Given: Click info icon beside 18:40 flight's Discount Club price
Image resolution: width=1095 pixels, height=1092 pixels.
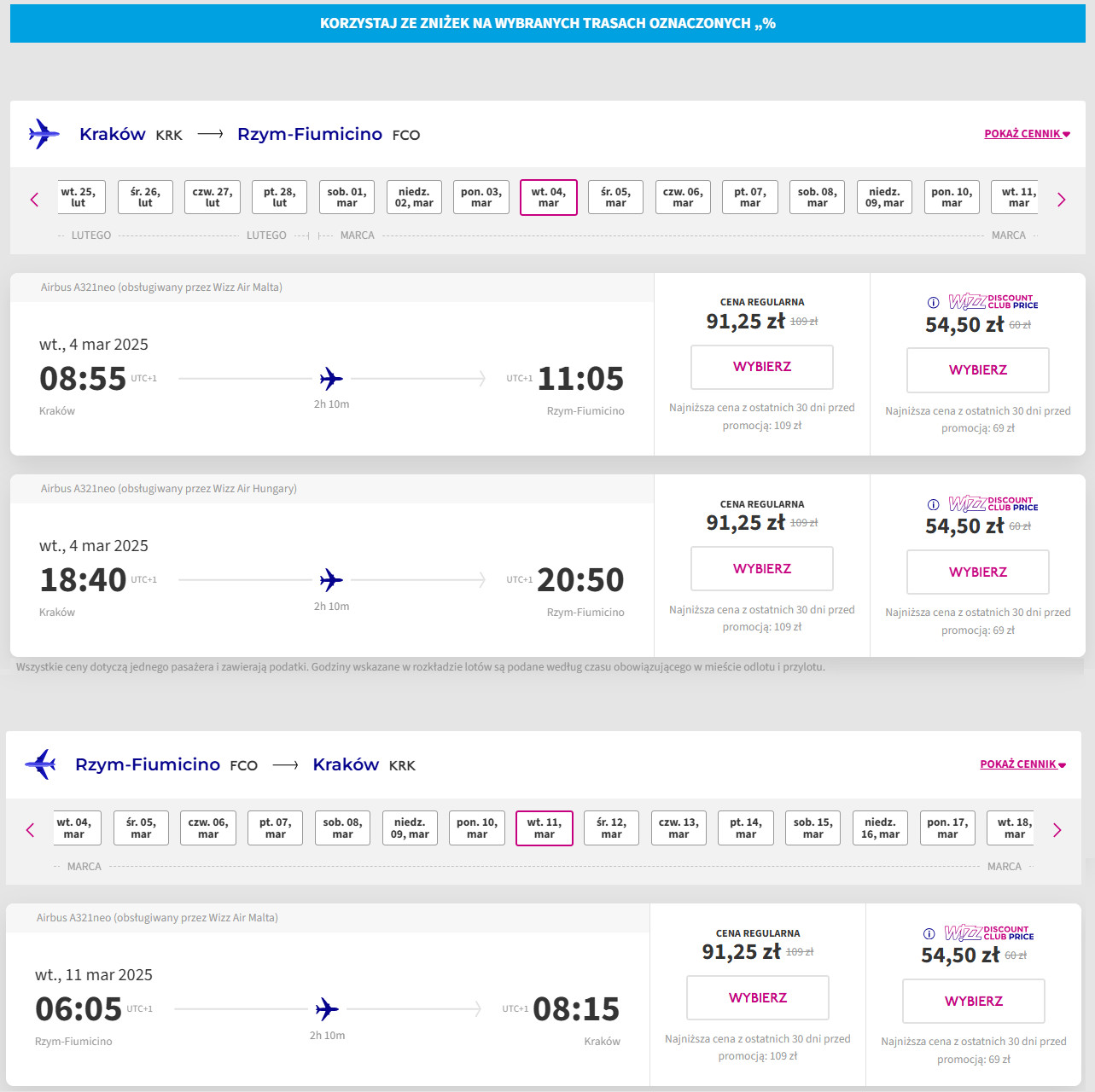Looking at the screenshot, I should coord(933,504).
